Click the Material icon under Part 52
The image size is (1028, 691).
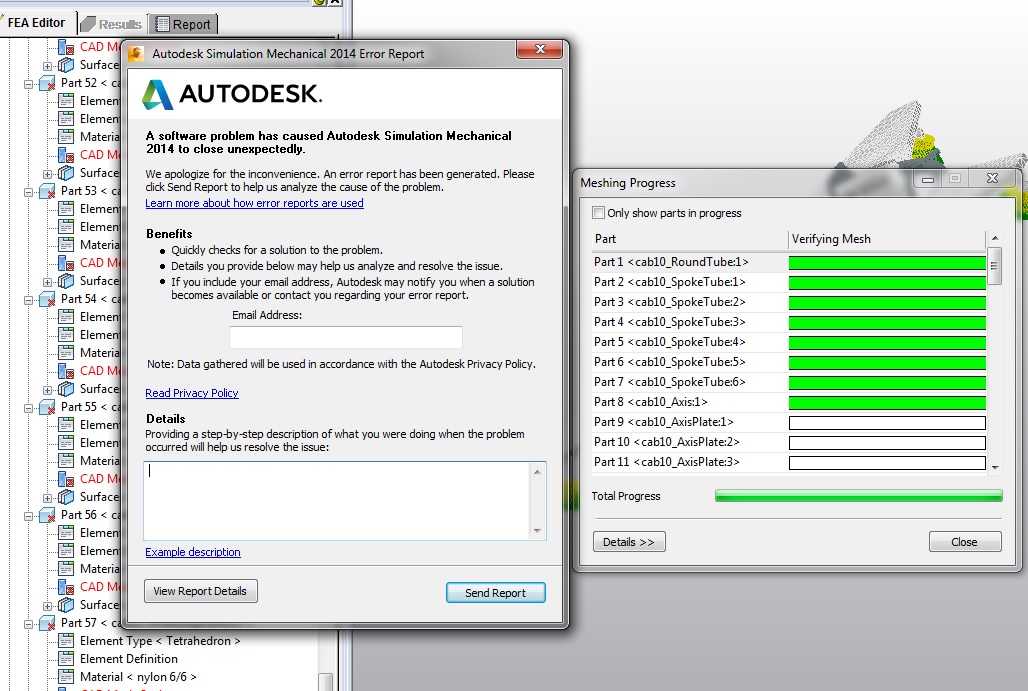click(66, 136)
